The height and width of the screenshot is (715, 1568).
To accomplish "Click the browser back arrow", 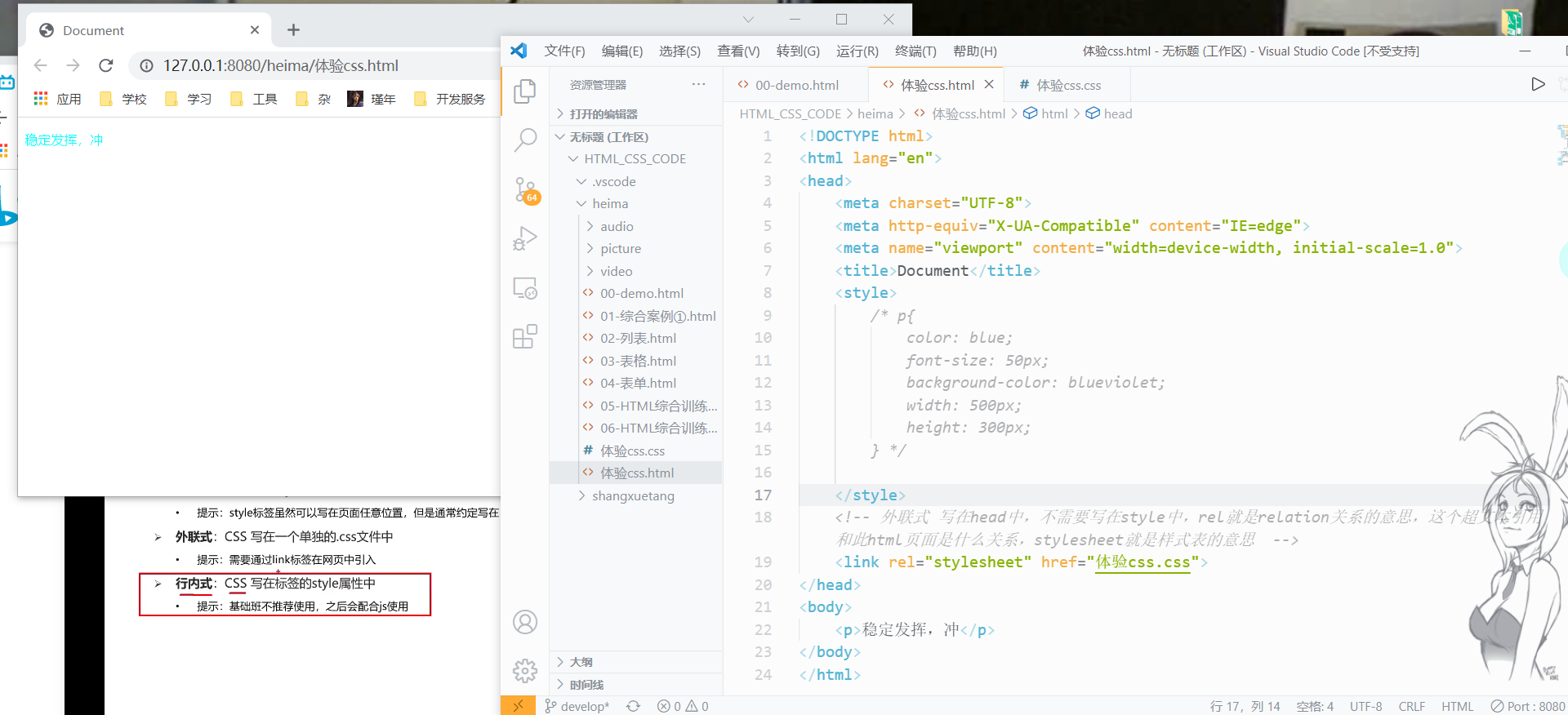I will tap(41, 65).
